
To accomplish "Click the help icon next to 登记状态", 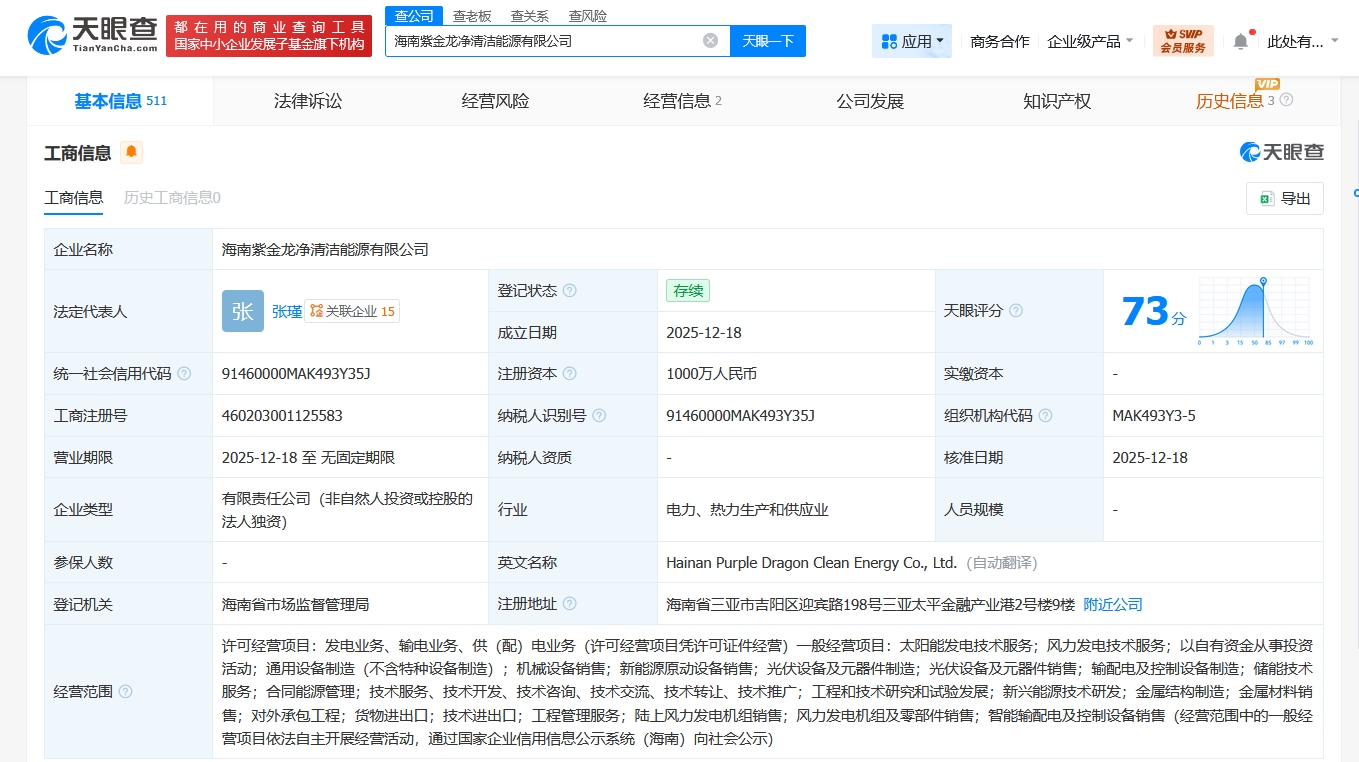I will click(x=570, y=291).
